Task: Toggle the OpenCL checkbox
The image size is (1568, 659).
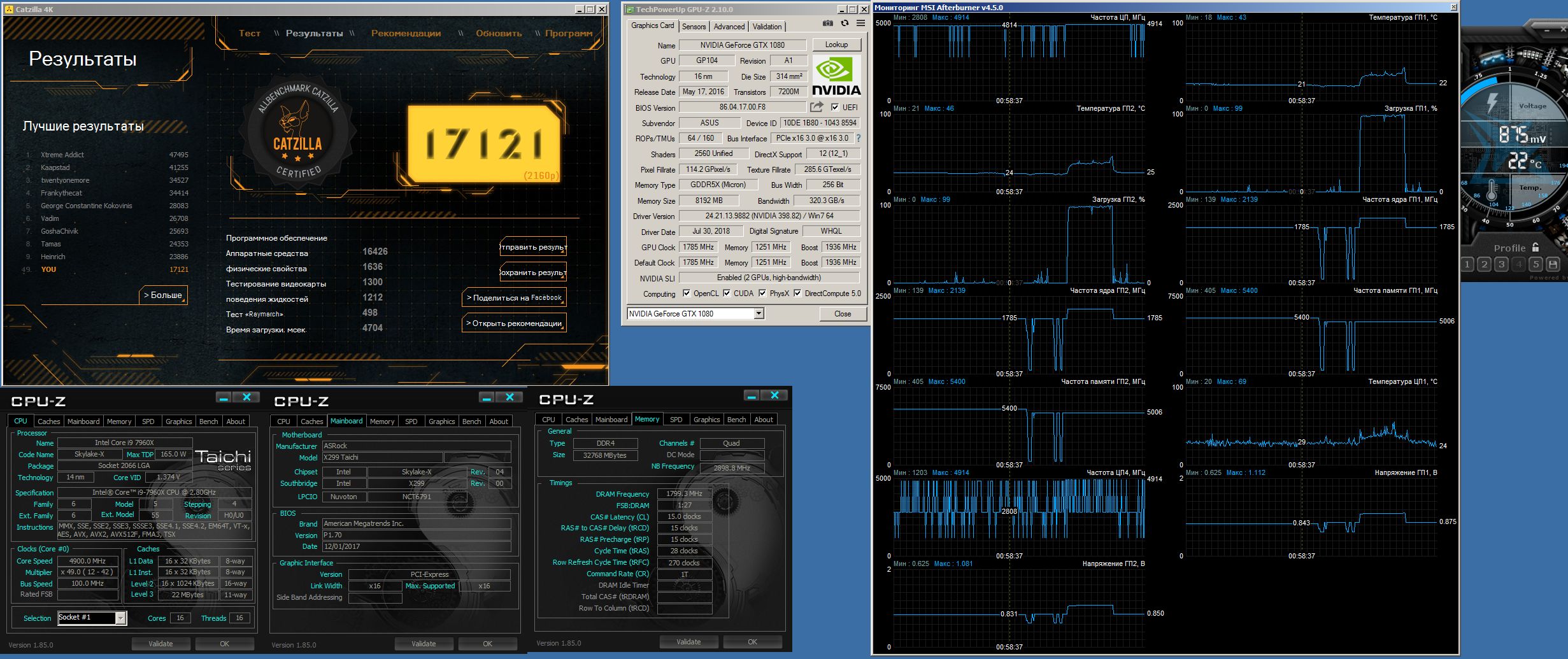Action: click(x=687, y=294)
